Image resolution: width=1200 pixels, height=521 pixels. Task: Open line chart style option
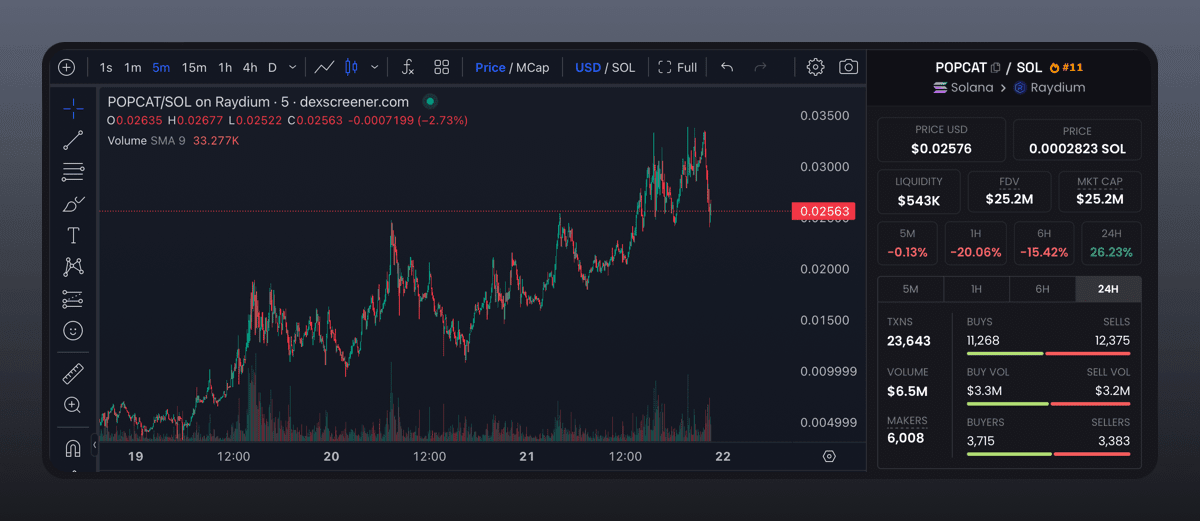pos(324,67)
